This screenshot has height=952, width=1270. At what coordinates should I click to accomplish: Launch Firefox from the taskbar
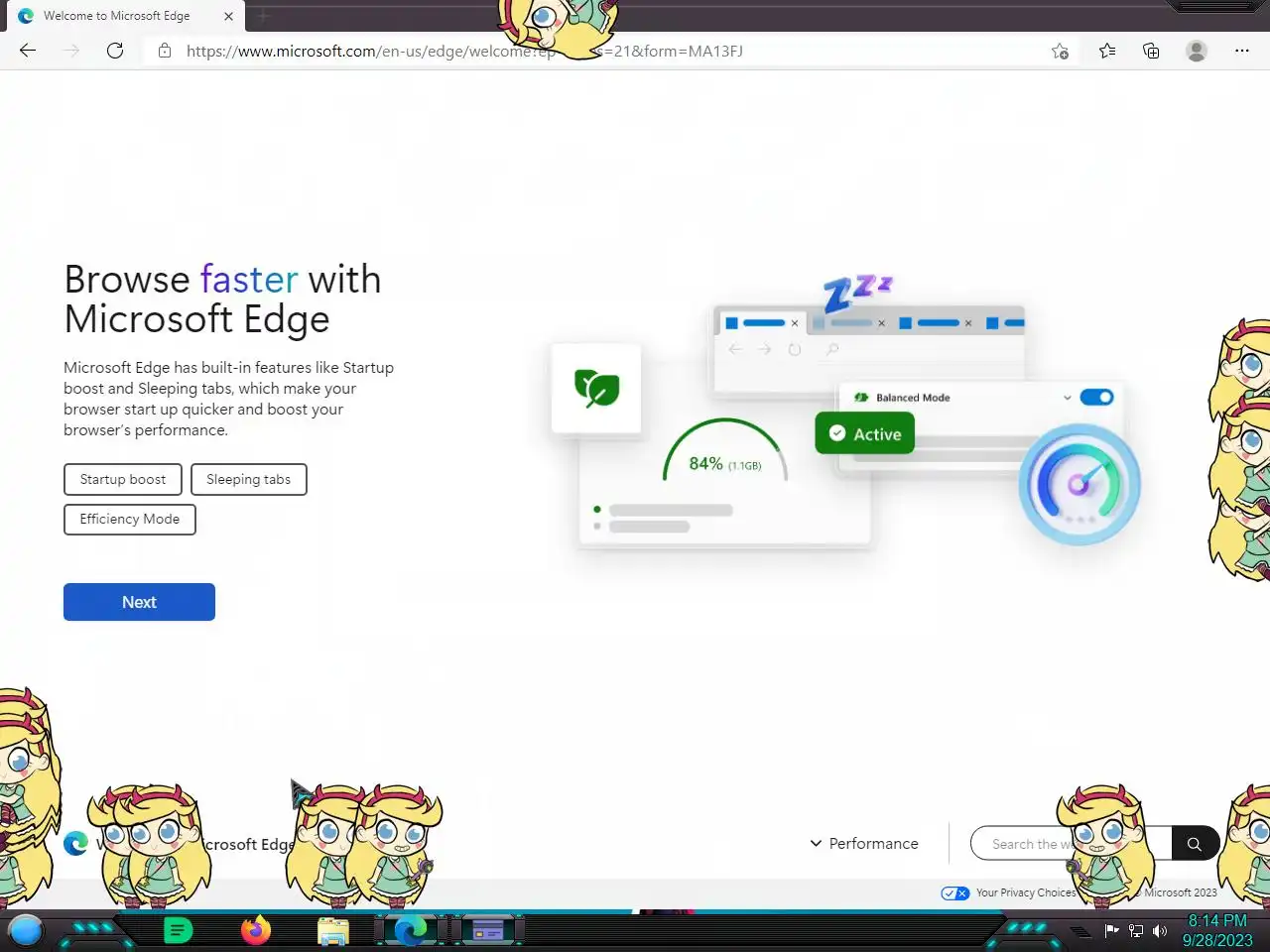[256, 931]
